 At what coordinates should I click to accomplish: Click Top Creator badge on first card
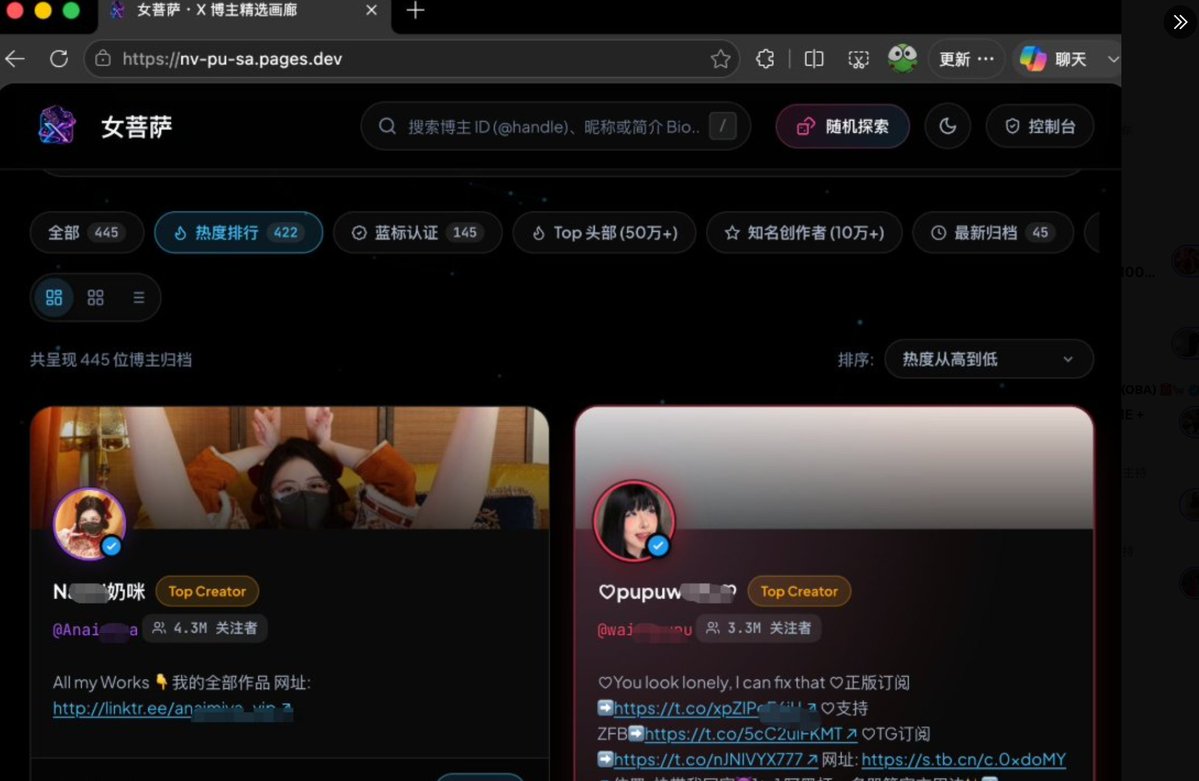tap(207, 591)
